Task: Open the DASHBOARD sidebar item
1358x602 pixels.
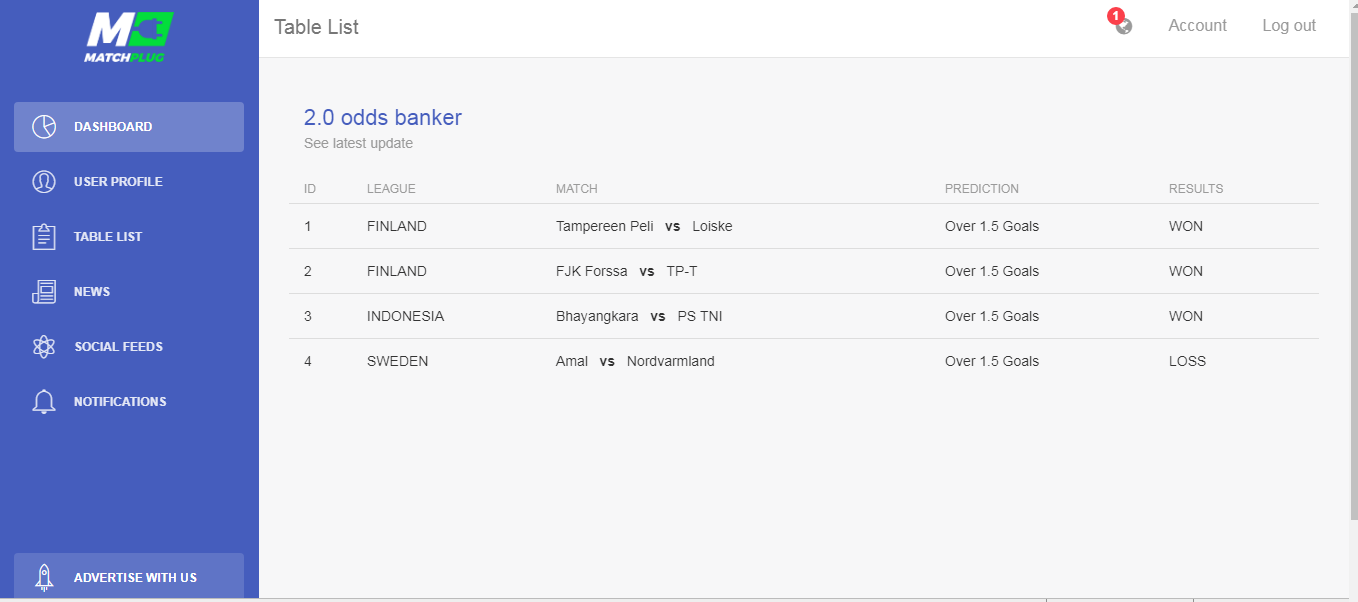Action: tap(129, 127)
